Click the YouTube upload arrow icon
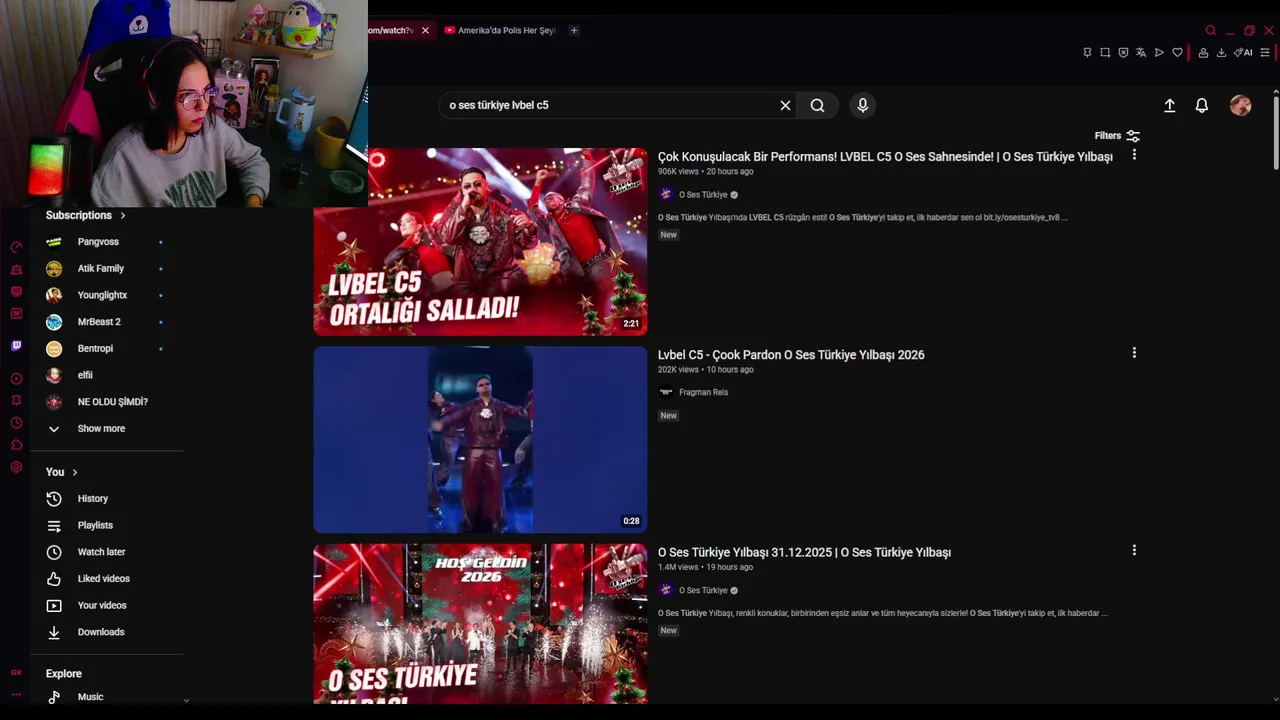1280x720 pixels. (1169, 105)
